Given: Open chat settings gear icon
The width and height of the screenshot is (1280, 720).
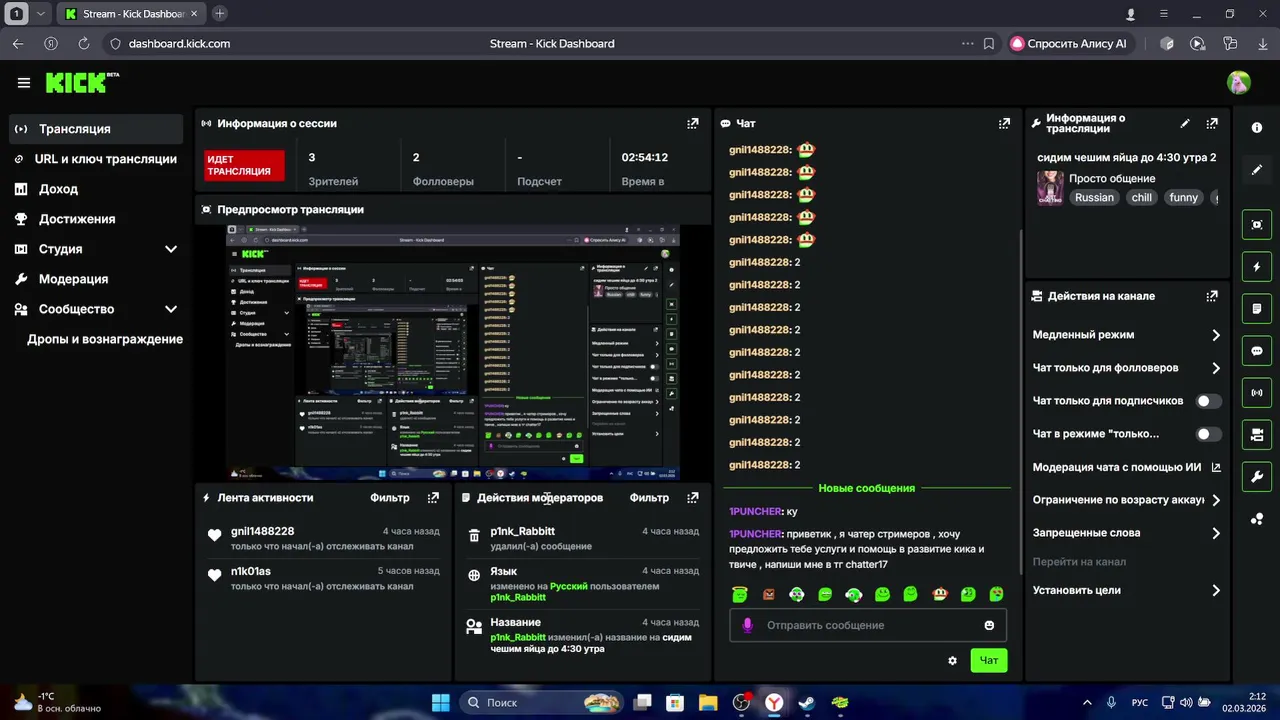Looking at the screenshot, I should click(x=952, y=661).
